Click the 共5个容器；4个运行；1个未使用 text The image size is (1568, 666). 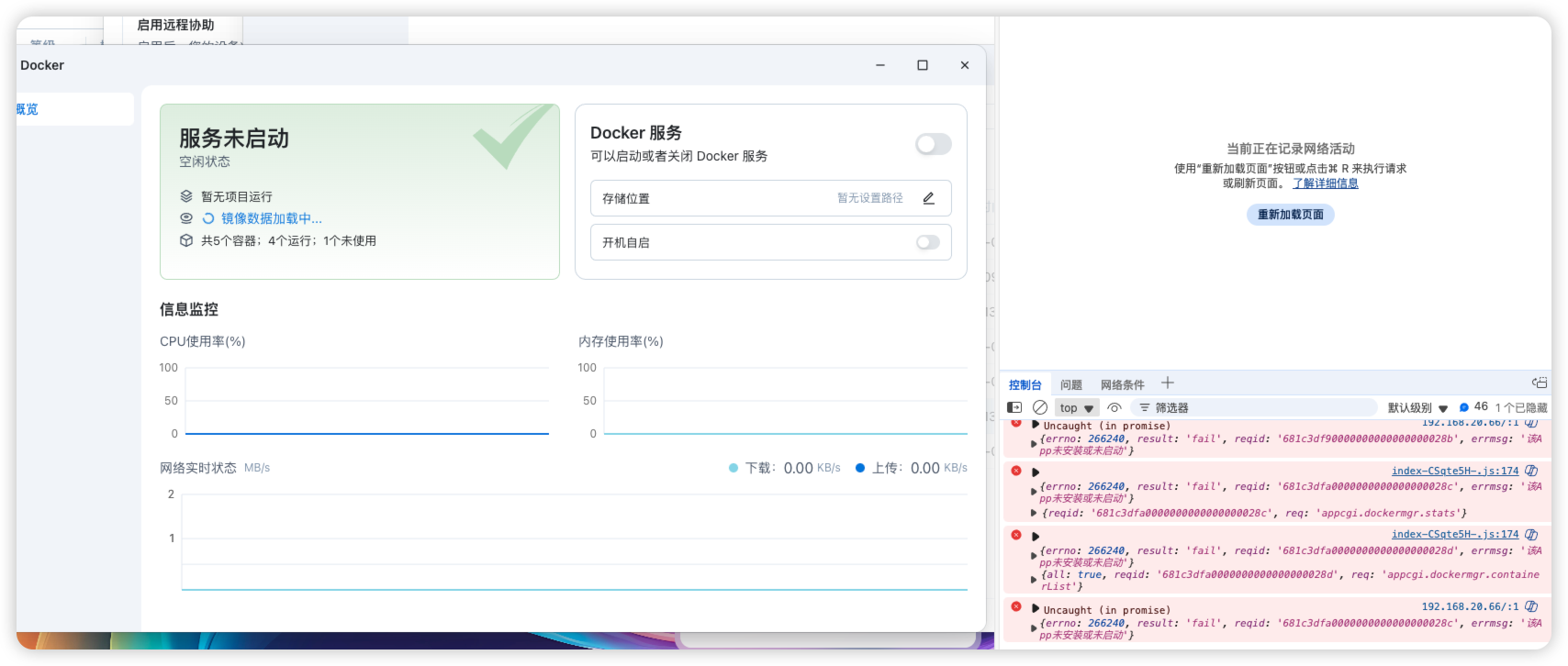[288, 240]
